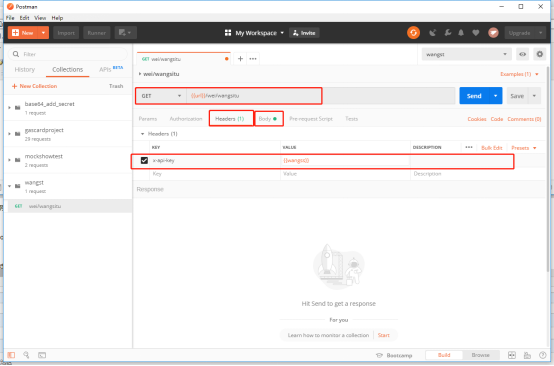Screen dimensions: 554x366
Task: Switch to Browse mode toggle
Action: tap(481, 355)
